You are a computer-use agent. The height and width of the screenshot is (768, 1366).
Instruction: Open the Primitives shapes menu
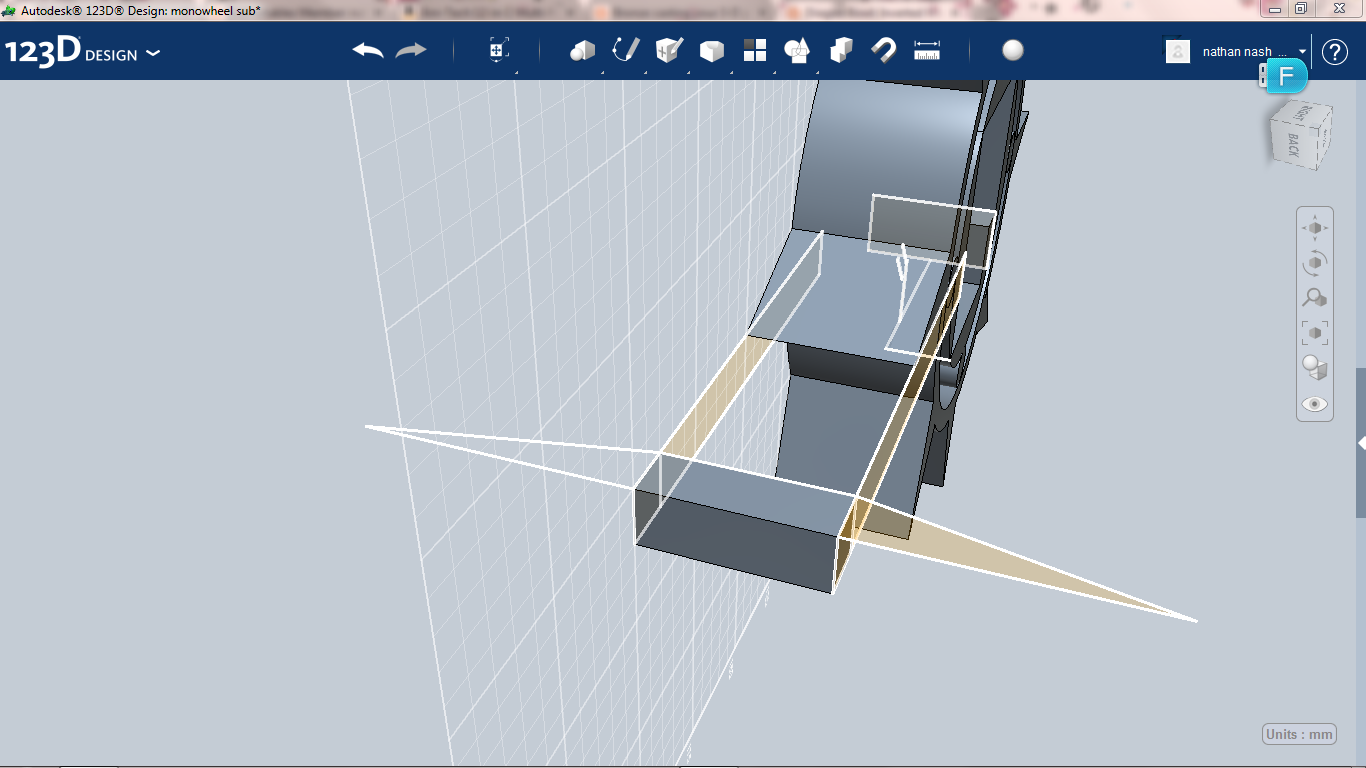pos(582,50)
